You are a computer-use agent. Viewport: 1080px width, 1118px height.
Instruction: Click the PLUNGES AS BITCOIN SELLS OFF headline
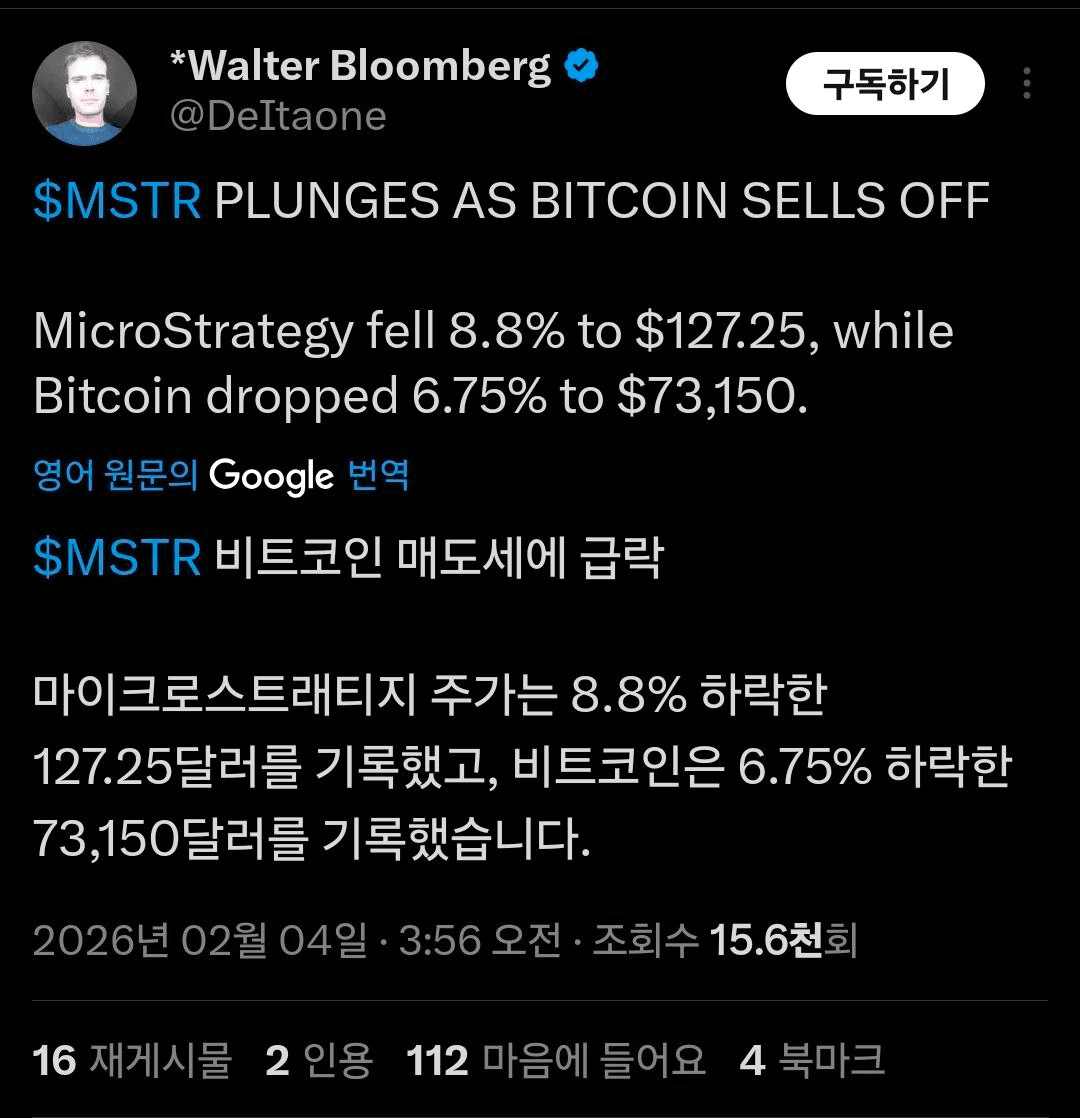[x=602, y=202]
